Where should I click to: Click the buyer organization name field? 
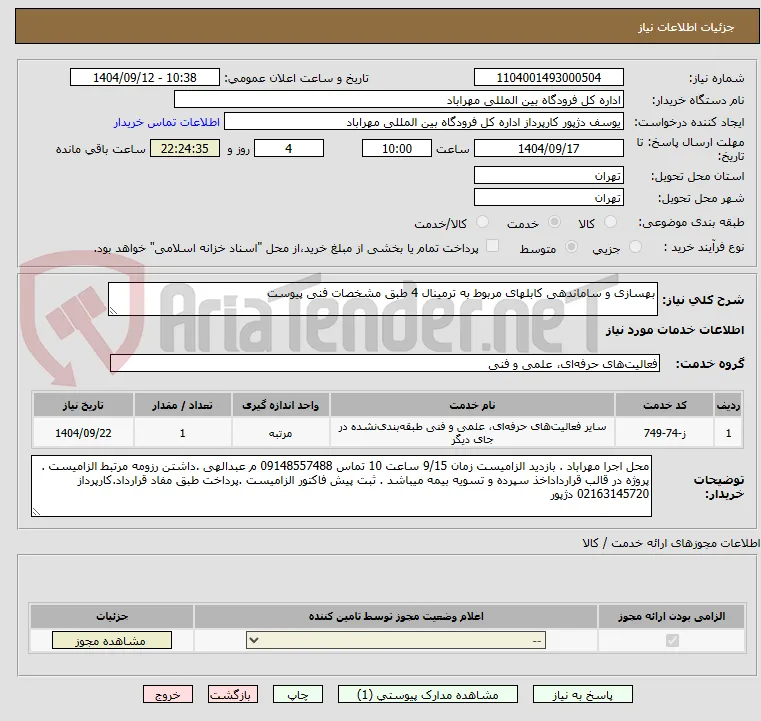pos(398,100)
